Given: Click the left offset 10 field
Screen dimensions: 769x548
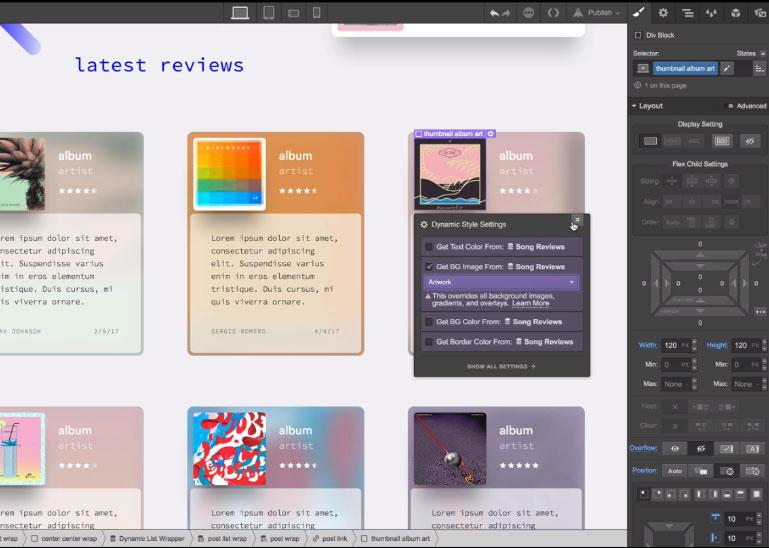Looking at the screenshot, I should [x=732, y=538].
